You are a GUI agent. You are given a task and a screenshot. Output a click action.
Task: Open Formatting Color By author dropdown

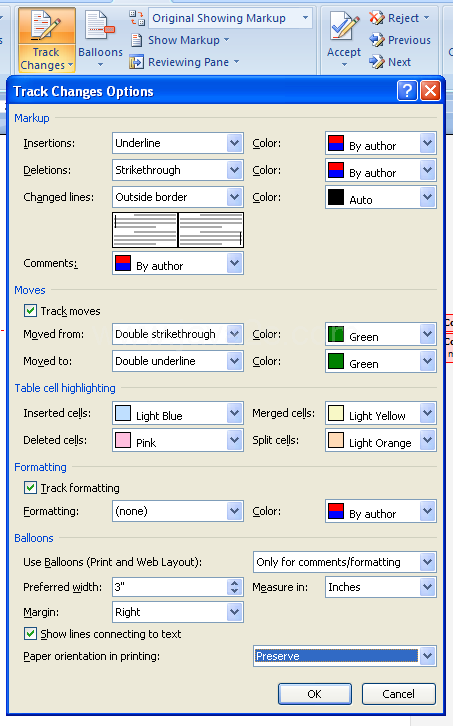[381, 511]
